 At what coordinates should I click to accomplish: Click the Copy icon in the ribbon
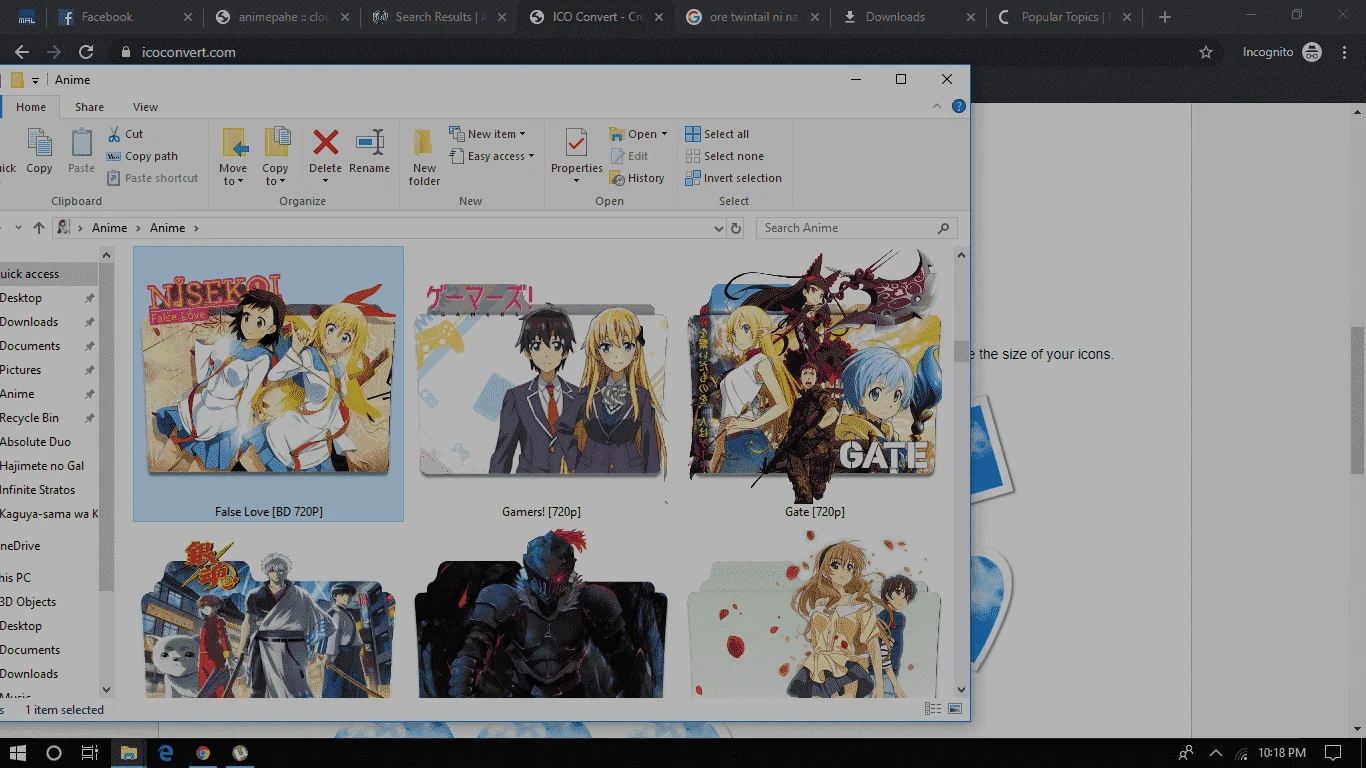pyautogui.click(x=39, y=151)
